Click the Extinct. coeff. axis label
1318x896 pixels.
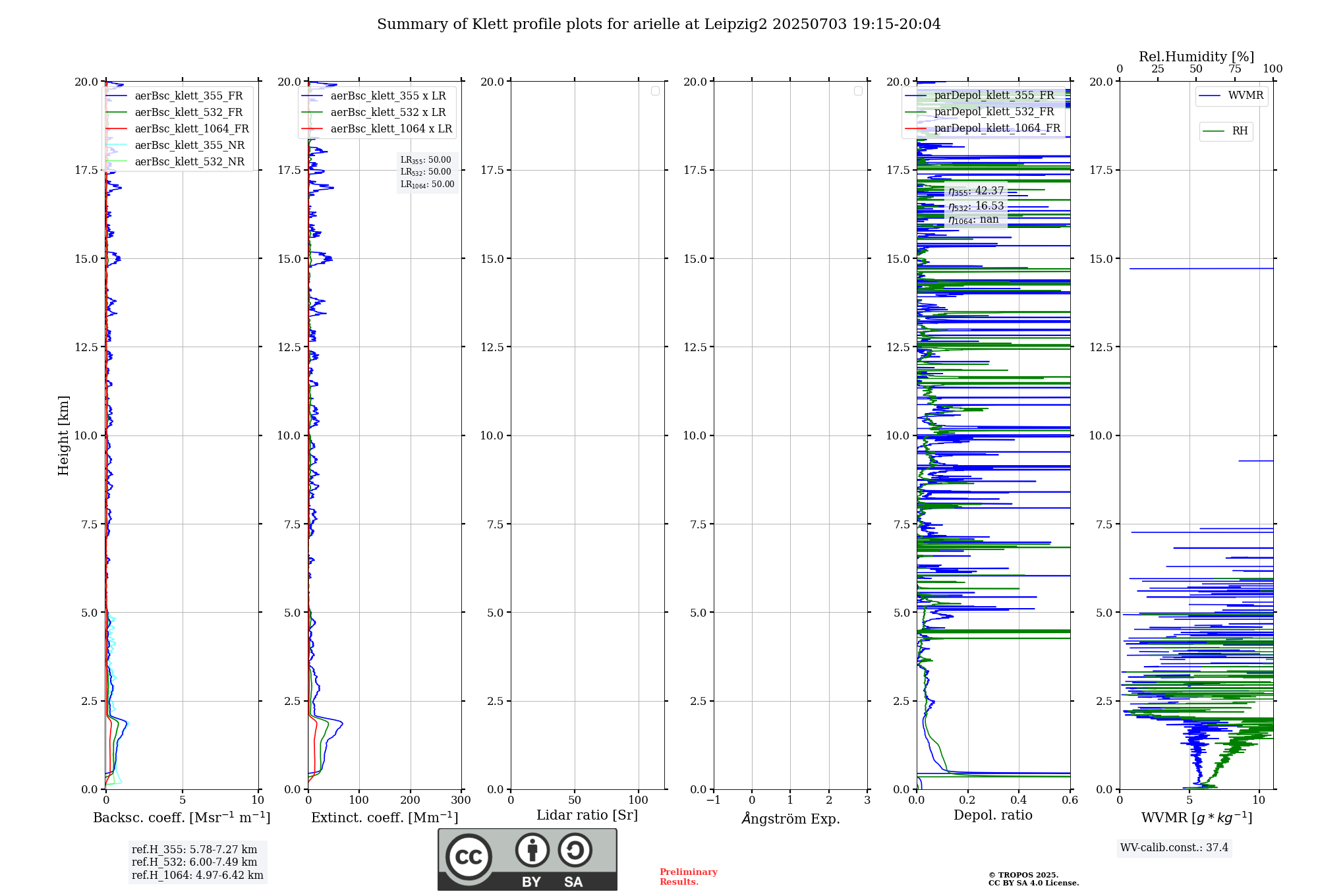385,817
